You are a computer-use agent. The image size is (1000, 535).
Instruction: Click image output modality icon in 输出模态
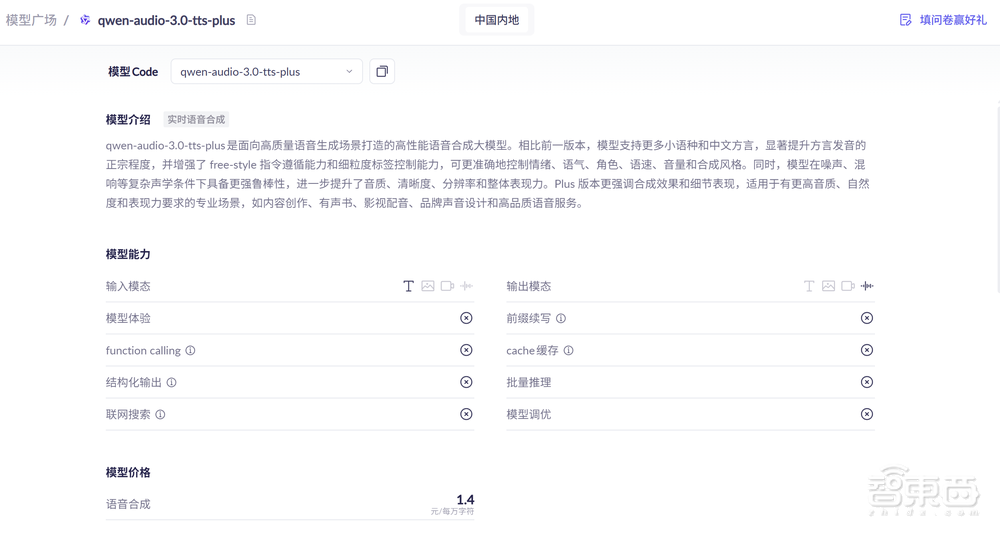[828, 286]
